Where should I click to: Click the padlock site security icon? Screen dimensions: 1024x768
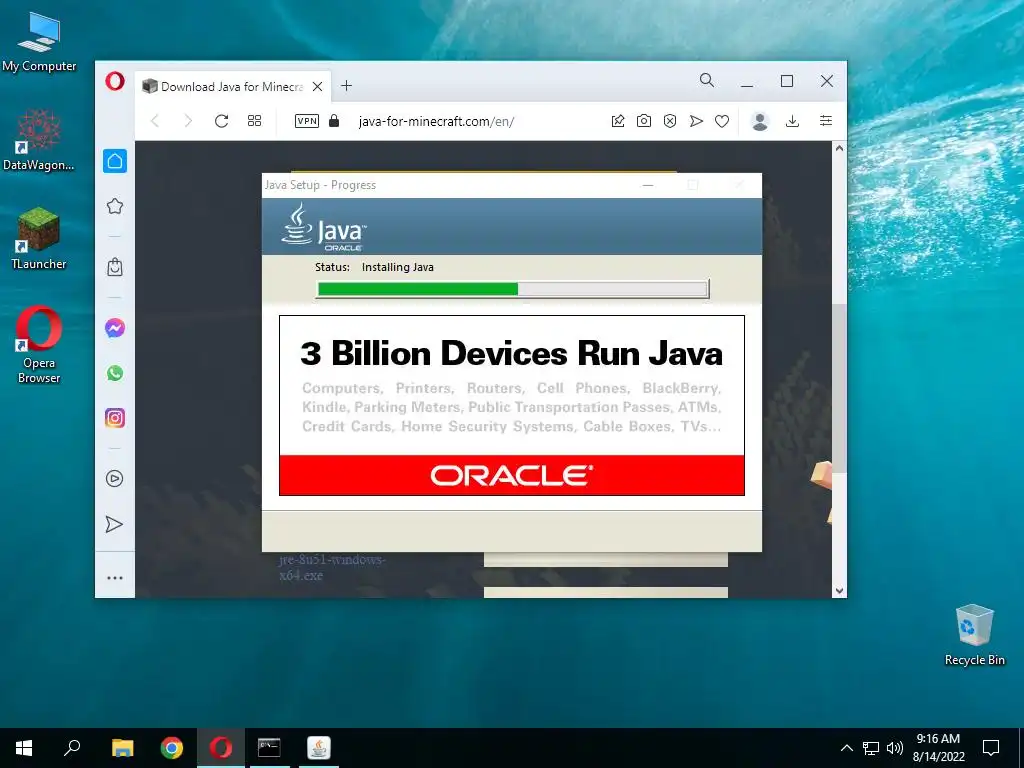tap(334, 121)
